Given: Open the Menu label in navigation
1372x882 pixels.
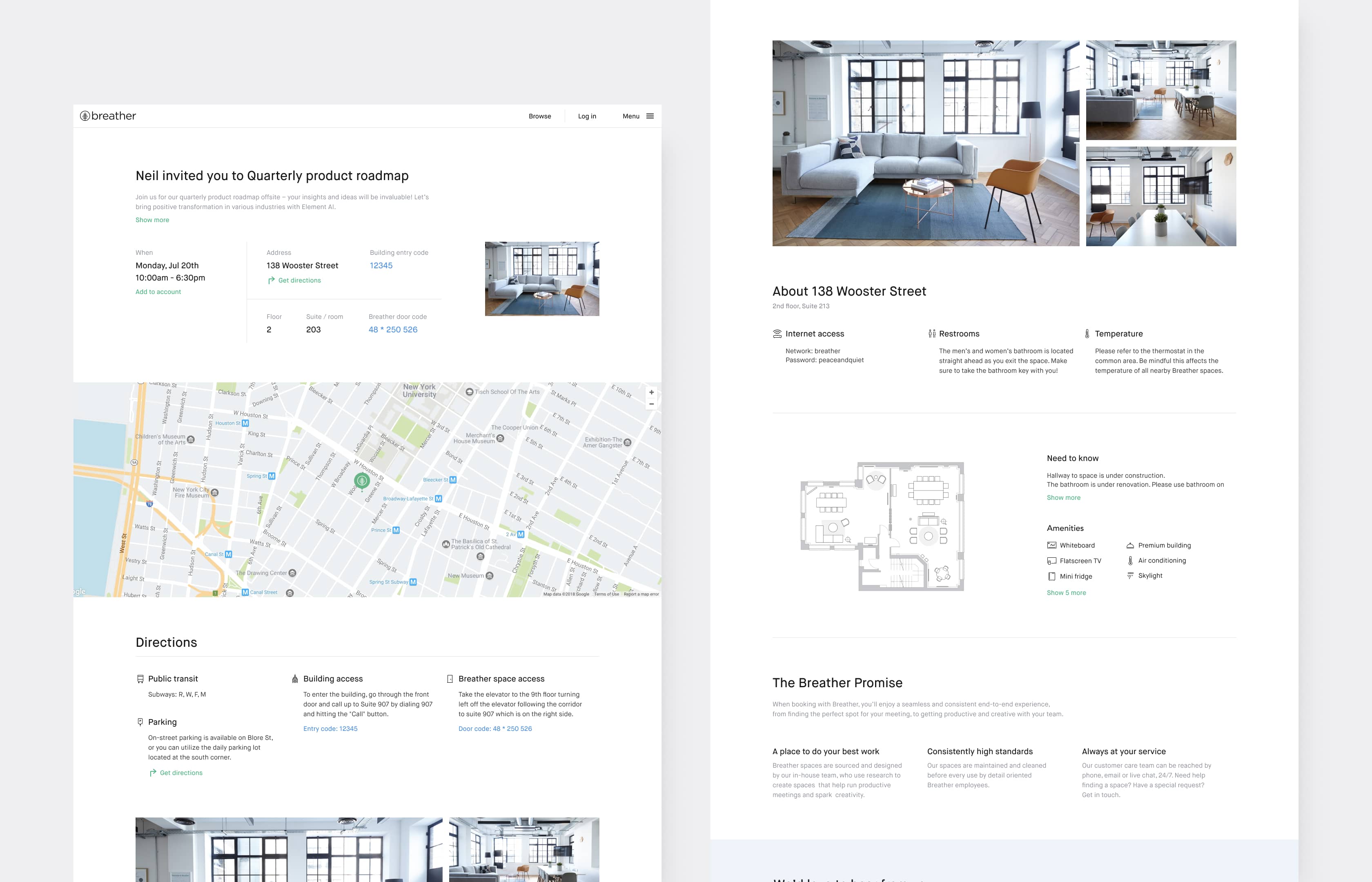Looking at the screenshot, I should tap(631, 116).
